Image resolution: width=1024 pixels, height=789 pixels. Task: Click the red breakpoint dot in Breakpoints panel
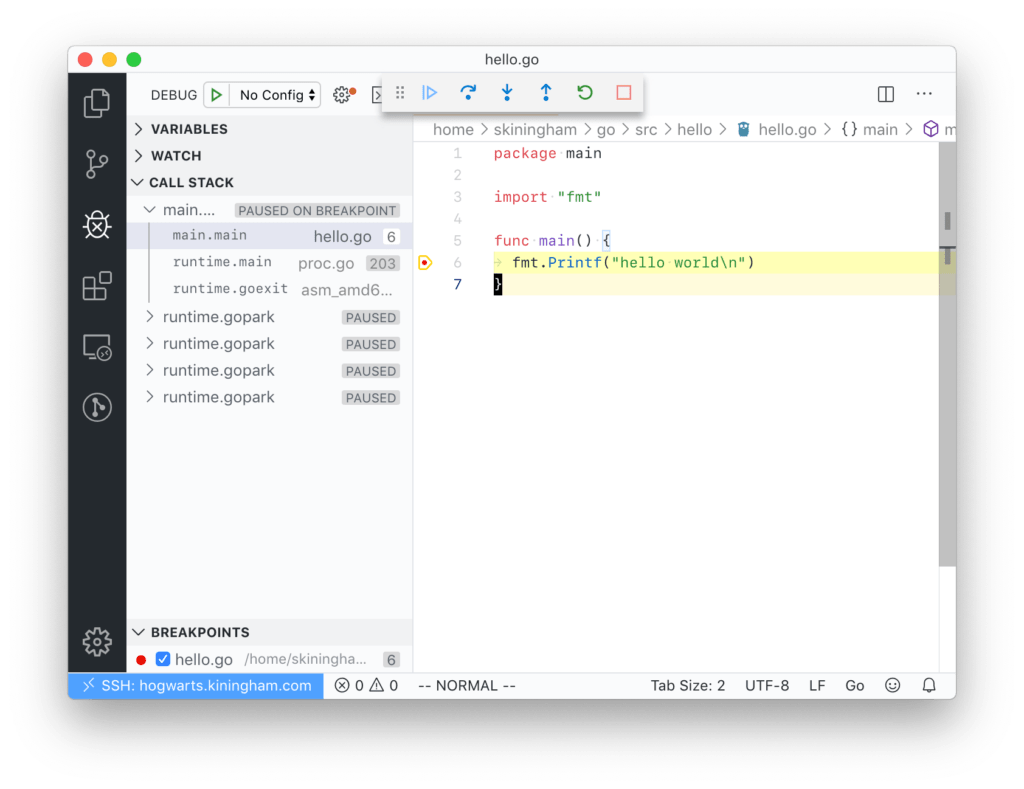[x=142, y=659]
